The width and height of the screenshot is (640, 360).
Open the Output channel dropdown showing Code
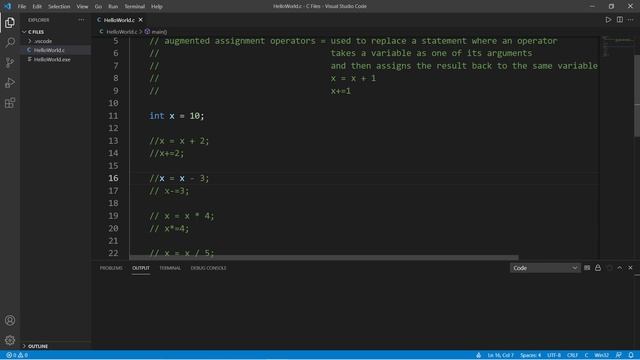tap(545, 268)
